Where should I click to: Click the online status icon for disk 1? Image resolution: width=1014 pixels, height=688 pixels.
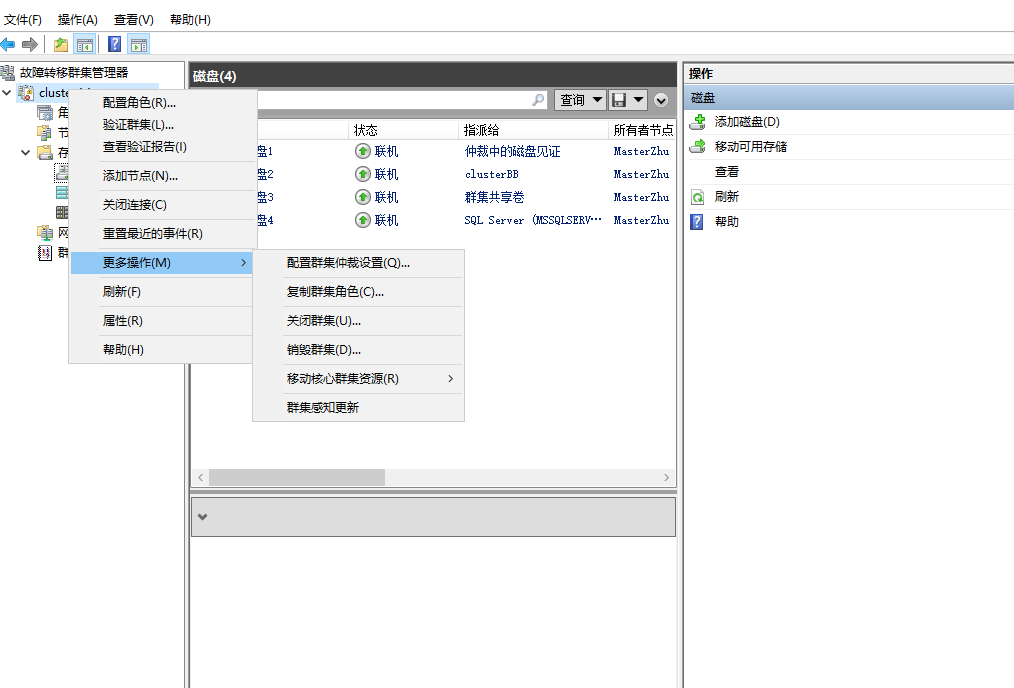(363, 151)
